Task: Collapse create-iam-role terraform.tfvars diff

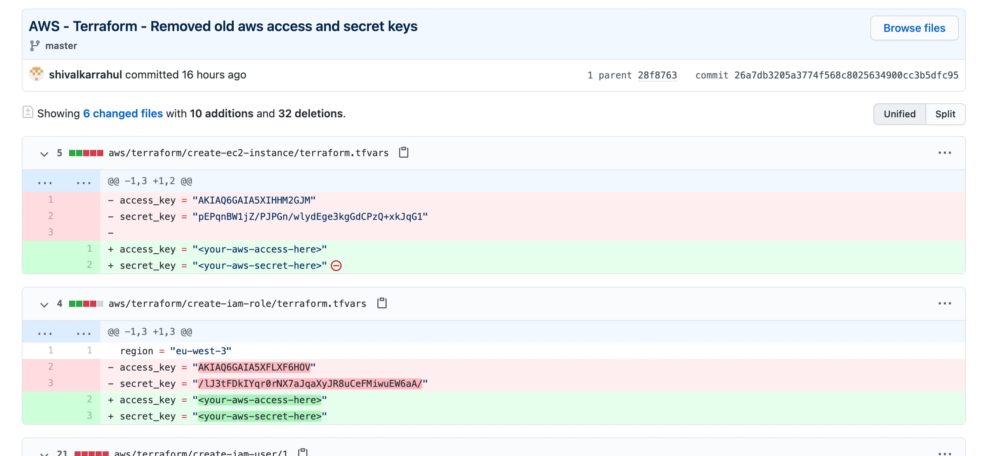Action: [x=44, y=304]
